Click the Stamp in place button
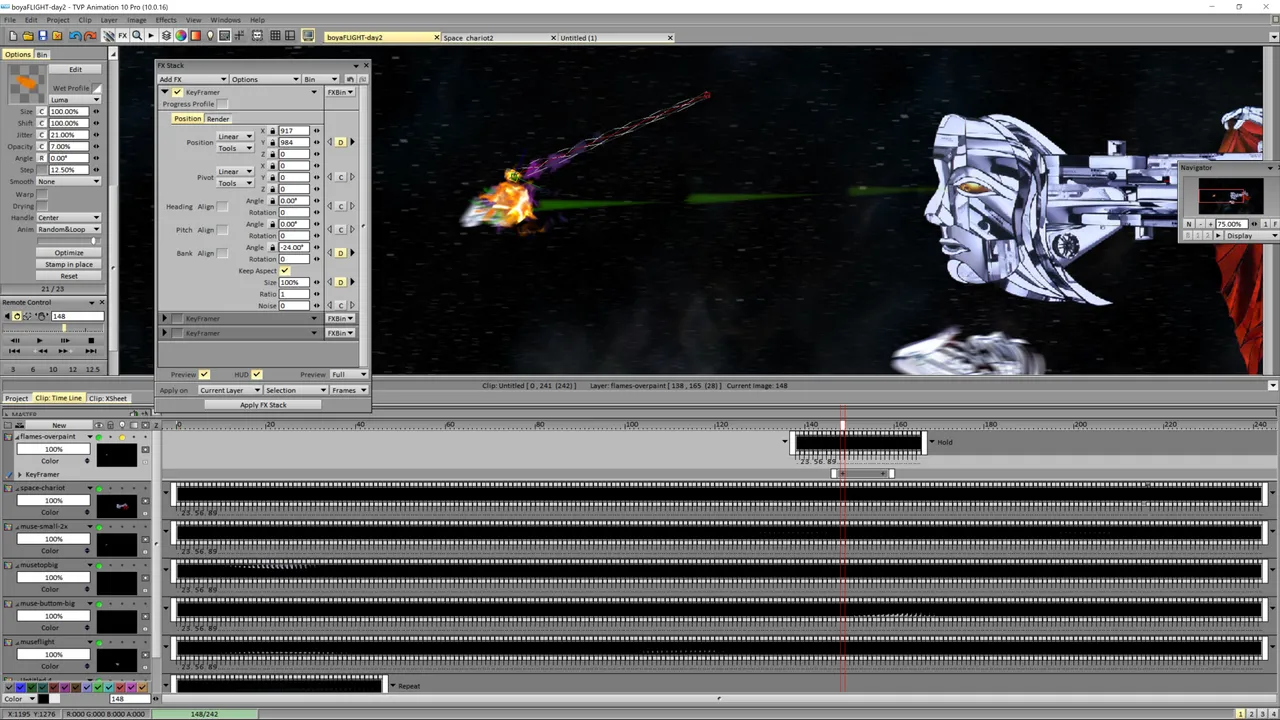The width and height of the screenshot is (1280, 720). (x=69, y=264)
